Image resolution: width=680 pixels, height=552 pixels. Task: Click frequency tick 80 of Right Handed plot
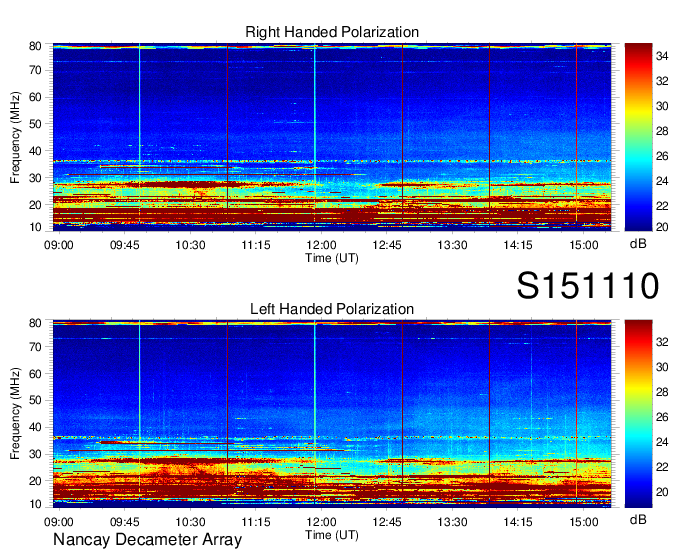[35, 46]
